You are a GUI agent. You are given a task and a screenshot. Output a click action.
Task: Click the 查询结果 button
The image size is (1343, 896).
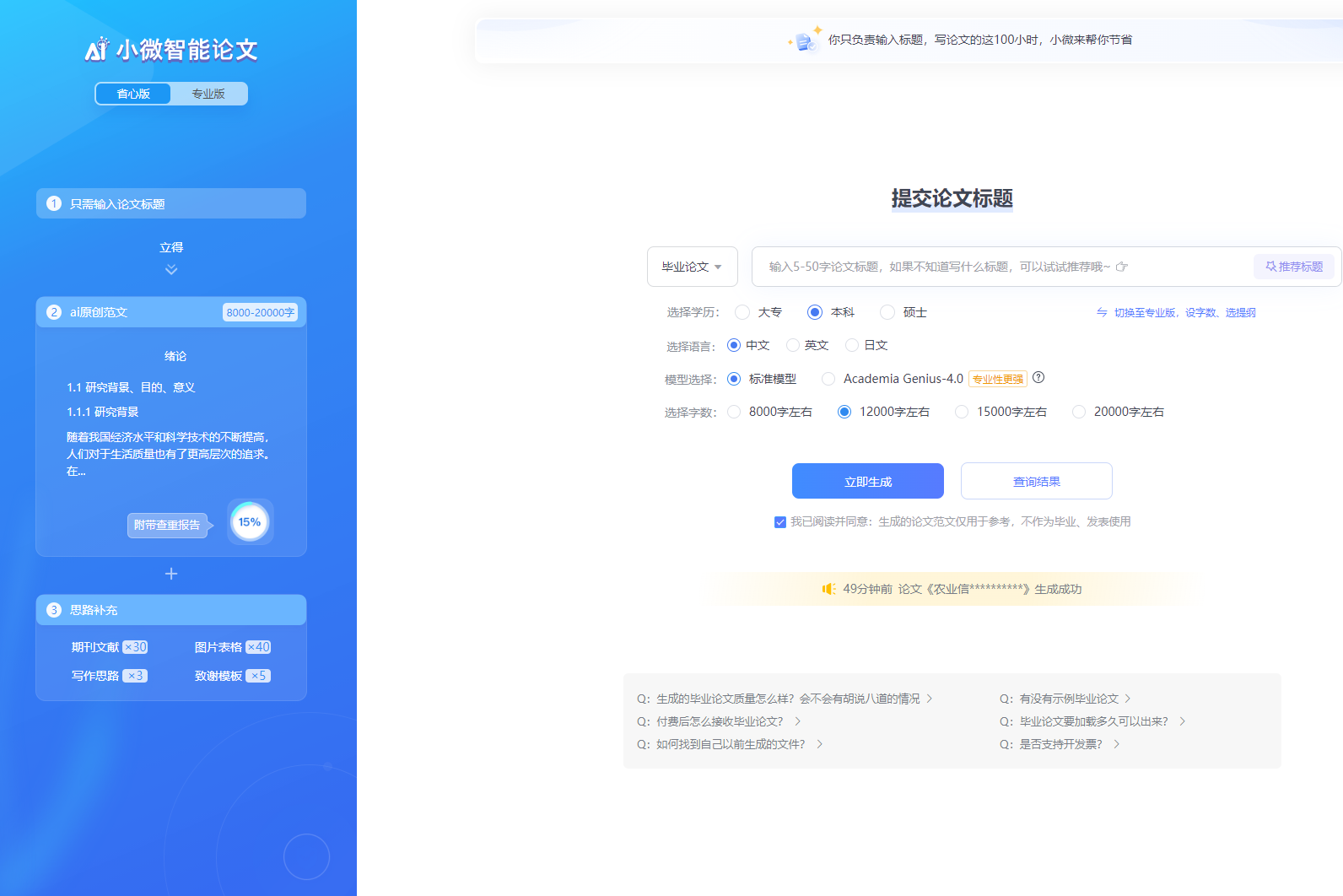coord(1037,481)
